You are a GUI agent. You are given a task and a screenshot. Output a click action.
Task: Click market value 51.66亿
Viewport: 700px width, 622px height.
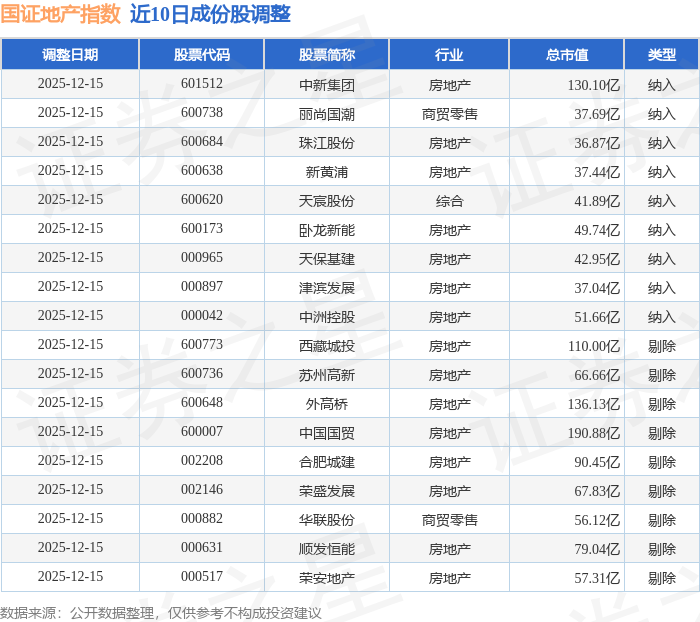[x=597, y=317]
